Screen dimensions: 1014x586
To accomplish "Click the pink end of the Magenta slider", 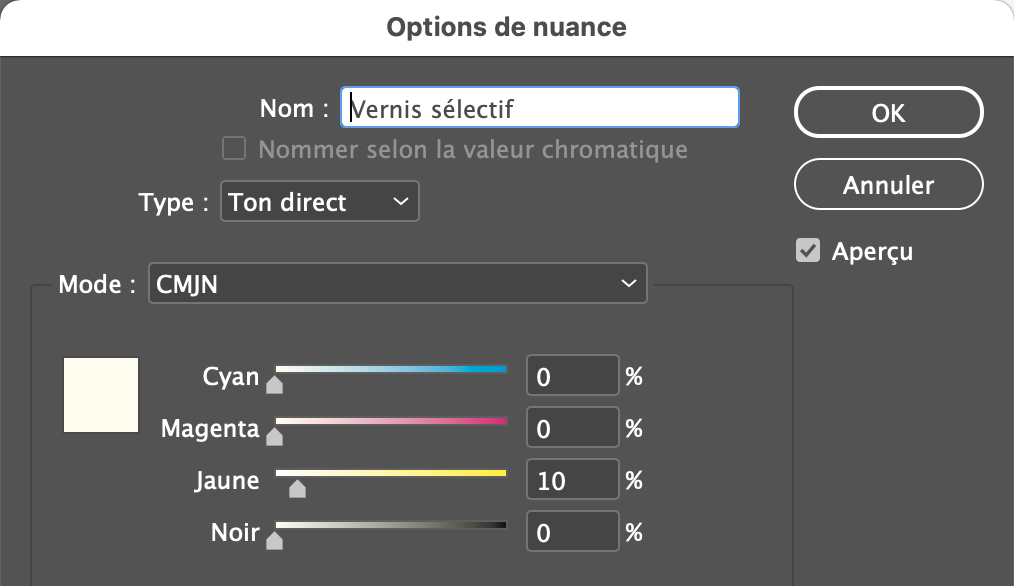I will point(500,422).
